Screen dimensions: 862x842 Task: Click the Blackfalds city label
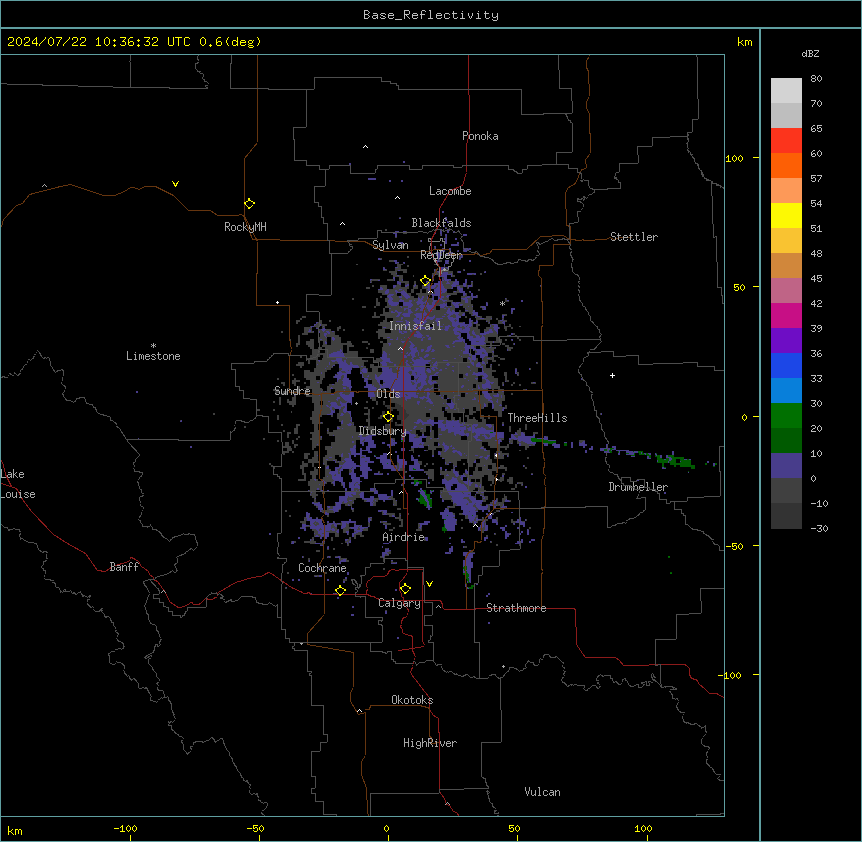441,223
